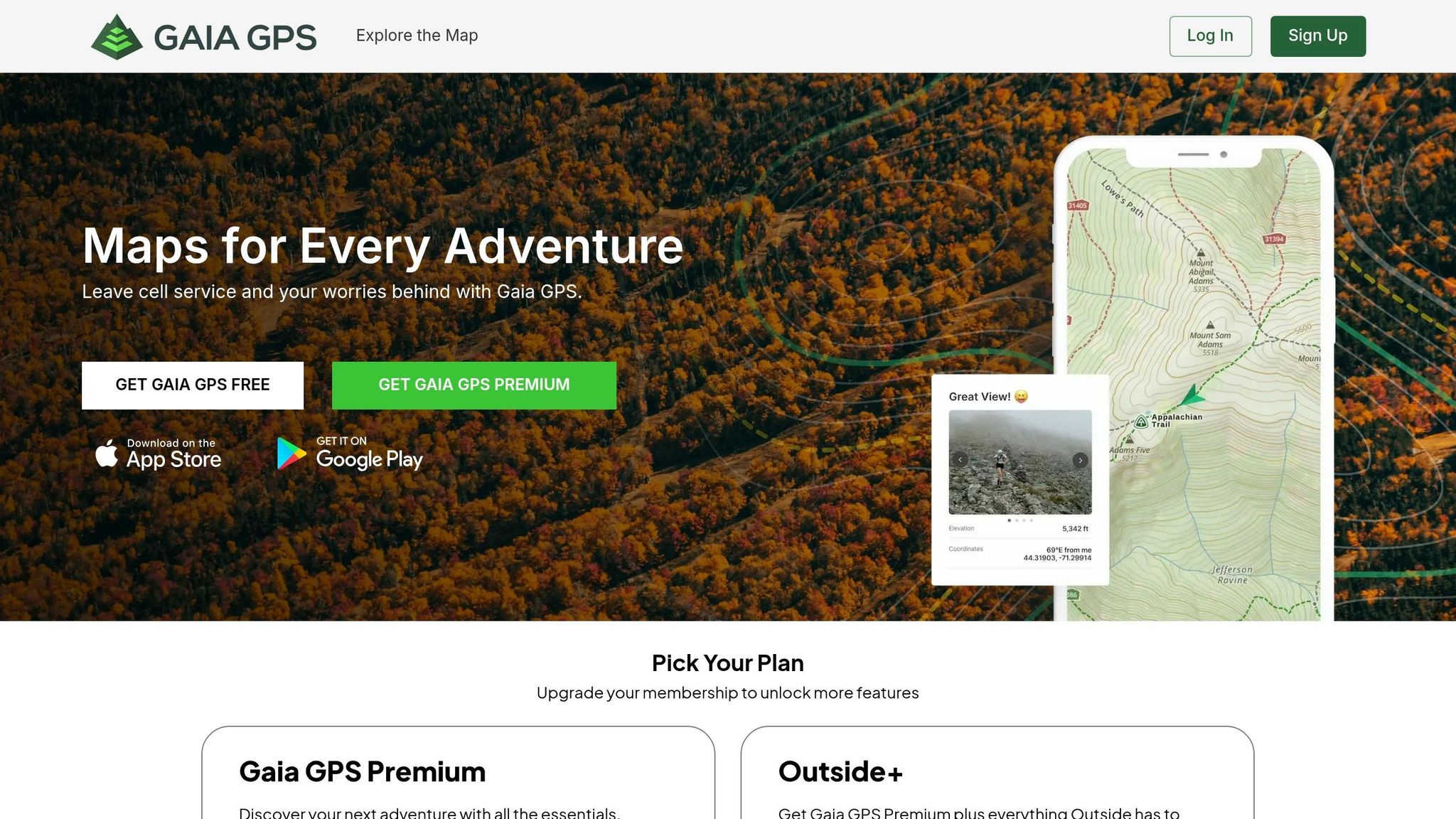Click the left arrow on Great View photo
Image resolution: width=1456 pixels, height=819 pixels.
(960, 460)
